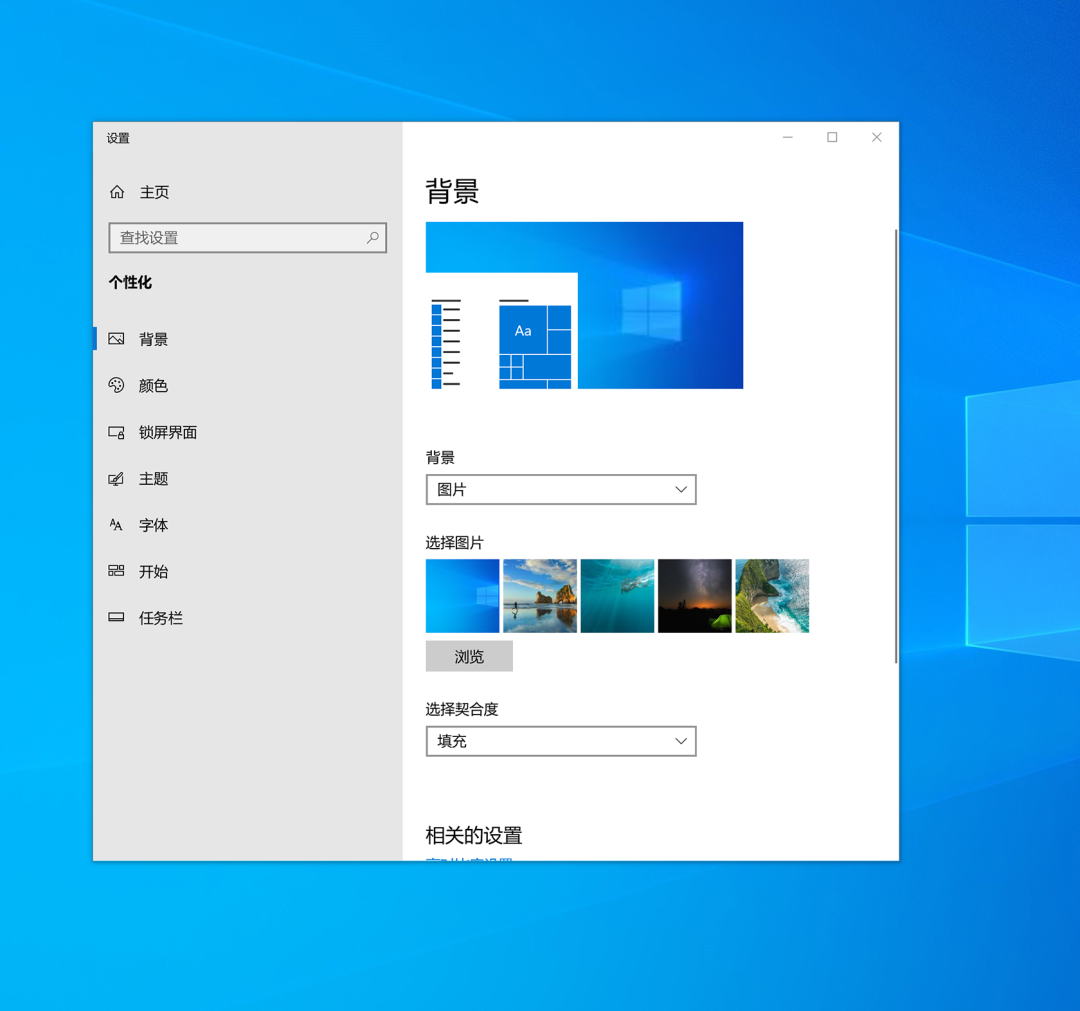Click the 背景 picture icon in sidebar
The image size is (1080, 1011).
tap(116, 339)
